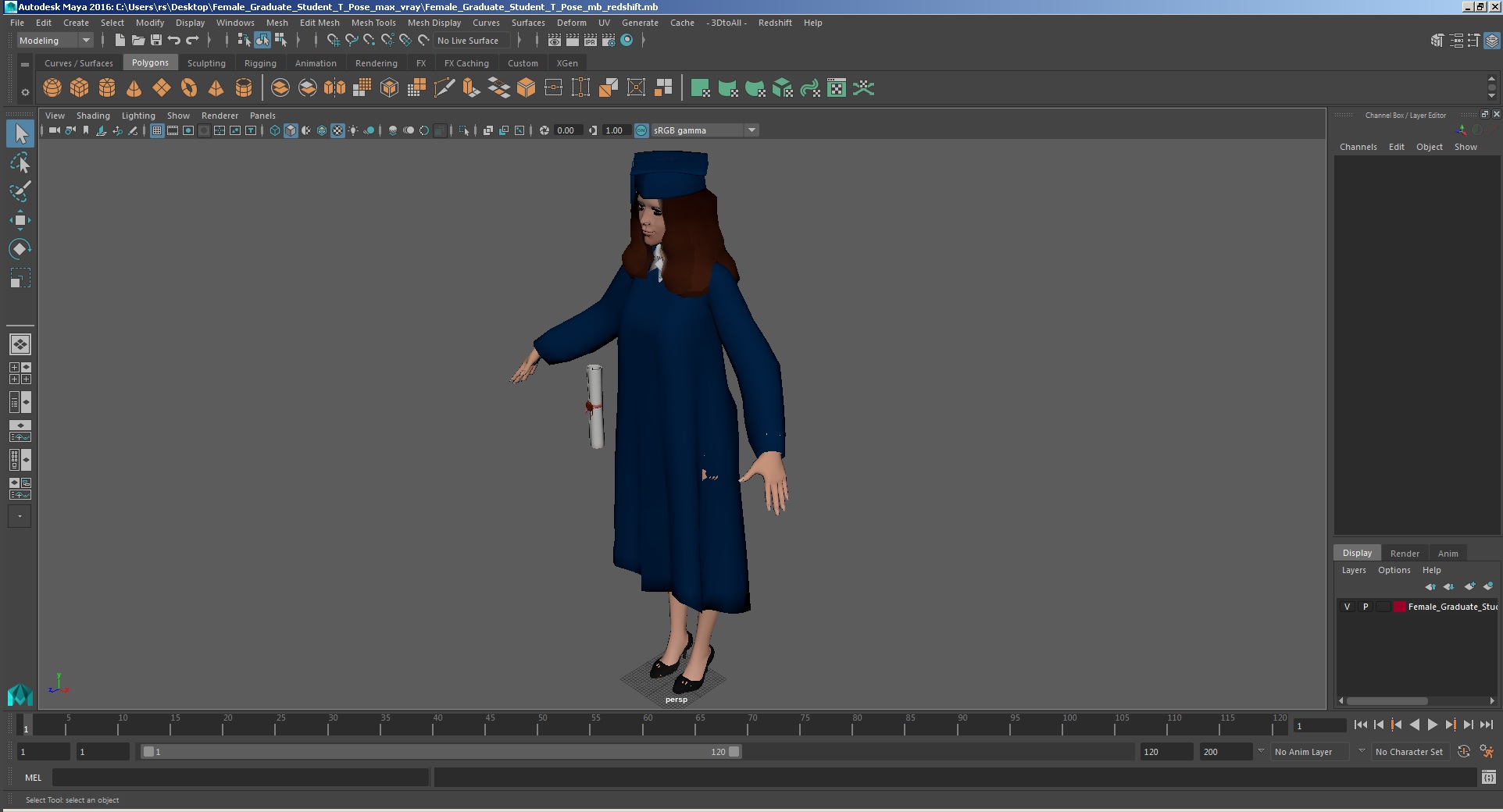Image resolution: width=1503 pixels, height=812 pixels.
Task: Click the viewport exposure value field 0.00
Action: click(568, 130)
